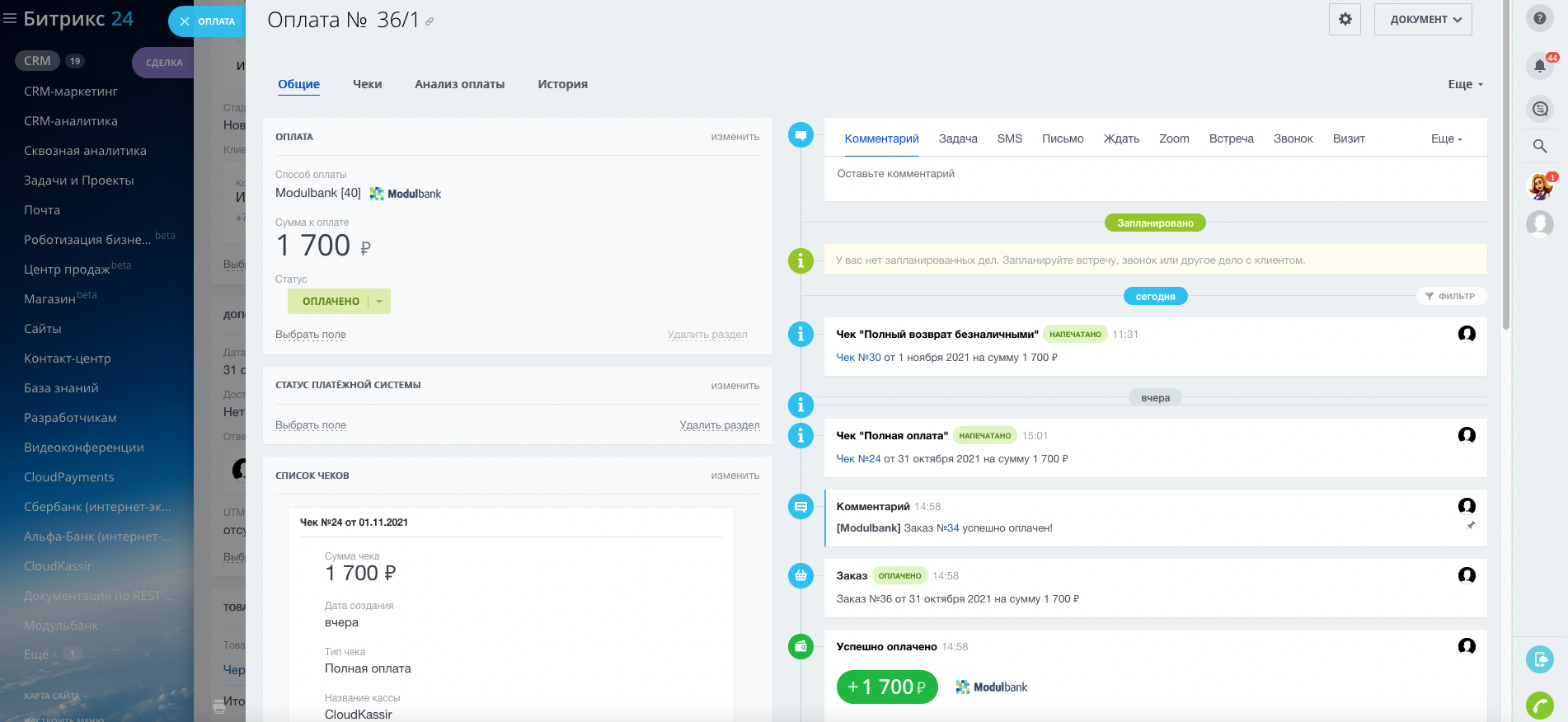Viewport: 1568px width, 722px height.
Task: Open the История tab
Action: (x=562, y=84)
